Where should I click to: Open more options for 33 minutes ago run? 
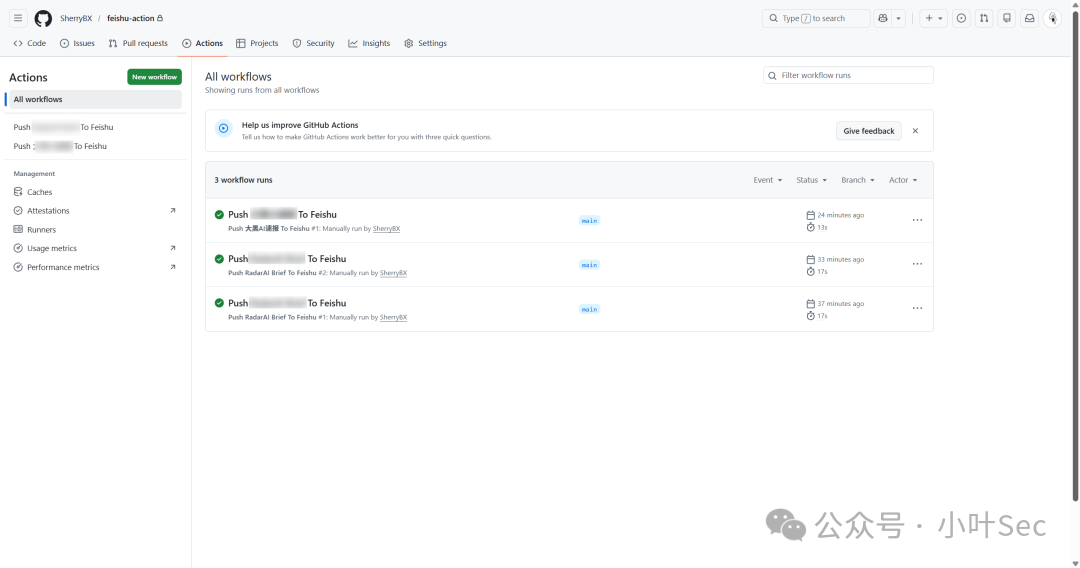click(x=917, y=264)
